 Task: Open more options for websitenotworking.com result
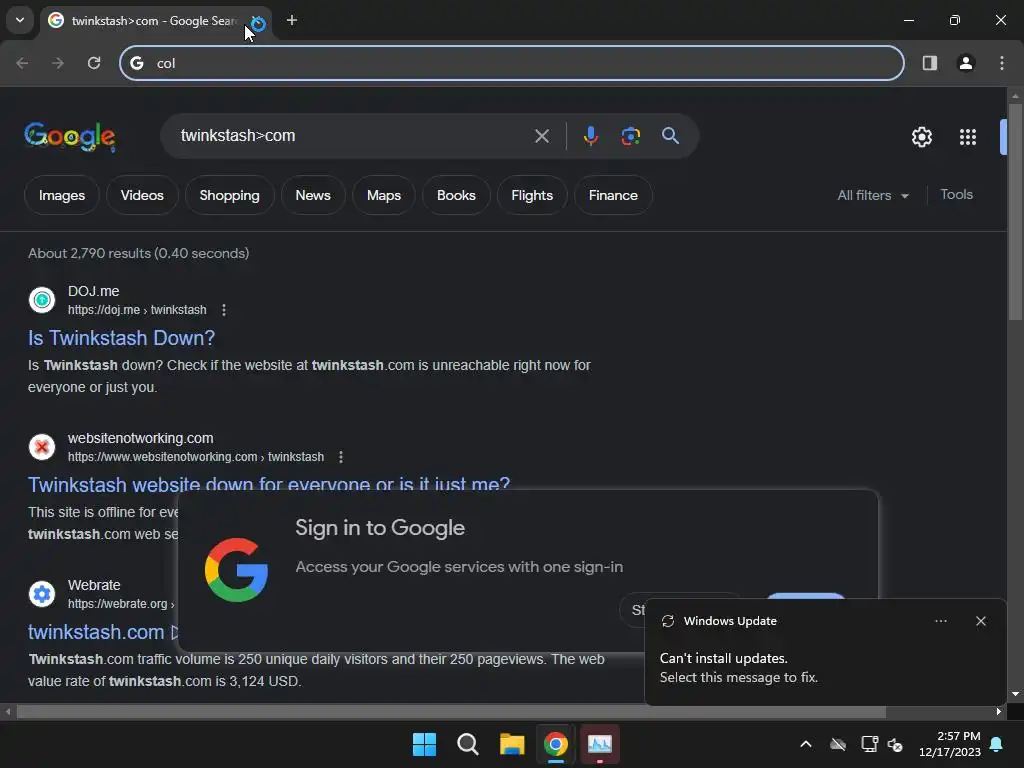coord(341,456)
